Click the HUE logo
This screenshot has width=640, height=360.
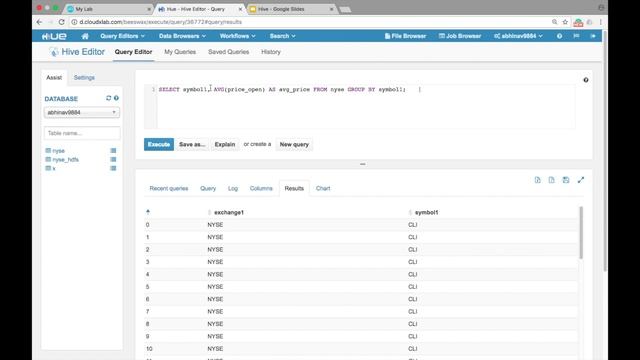point(54,36)
